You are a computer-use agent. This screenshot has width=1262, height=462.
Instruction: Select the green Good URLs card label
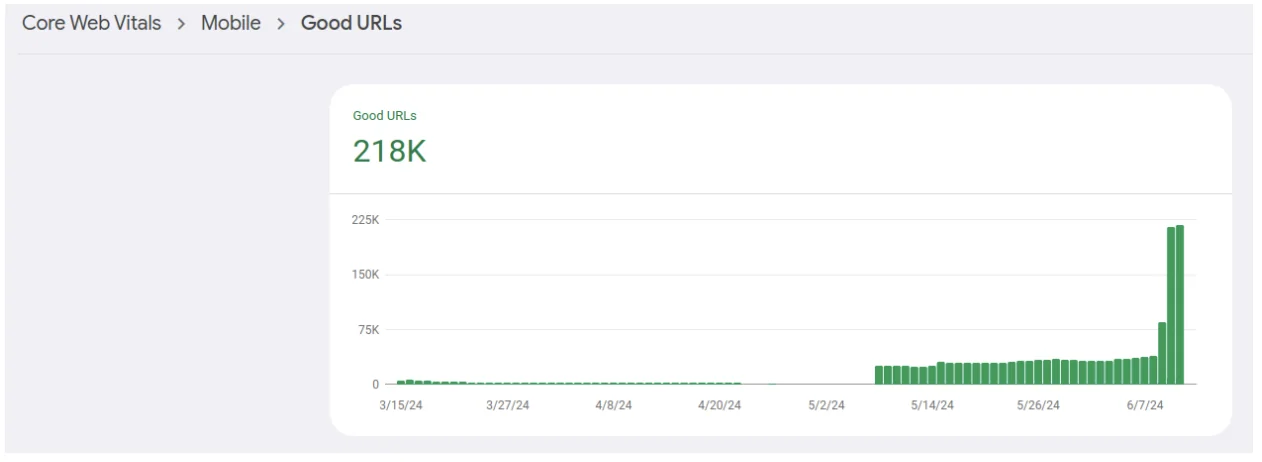click(384, 116)
